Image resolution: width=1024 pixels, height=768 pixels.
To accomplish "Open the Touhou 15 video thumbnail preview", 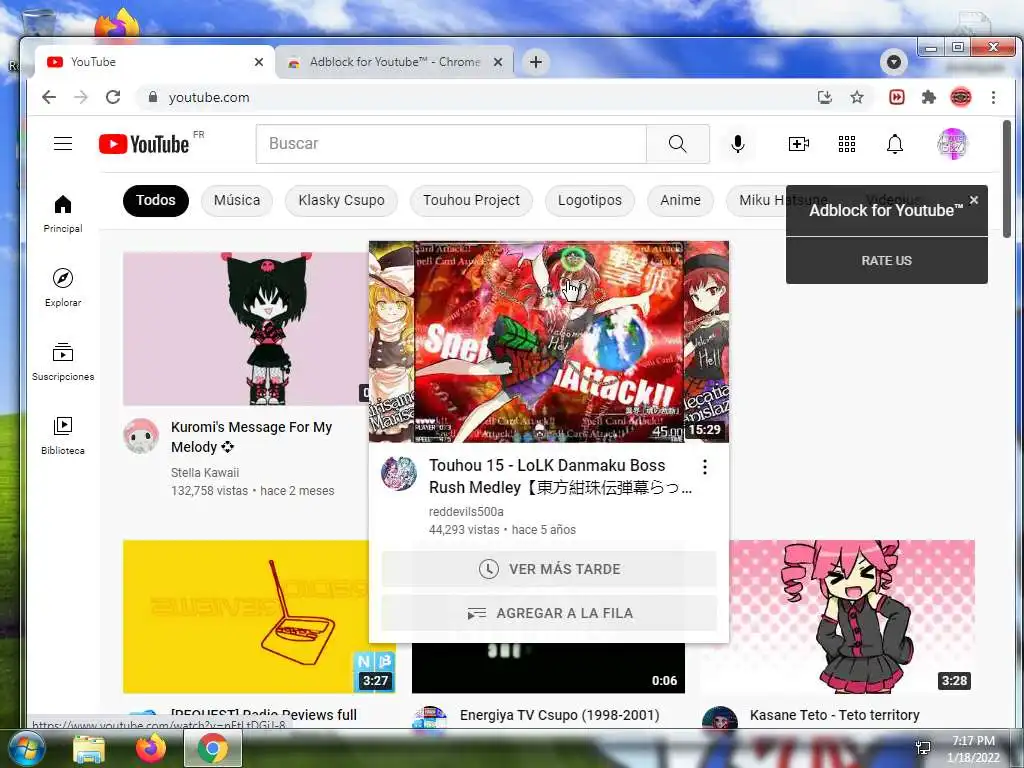I will point(549,342).
